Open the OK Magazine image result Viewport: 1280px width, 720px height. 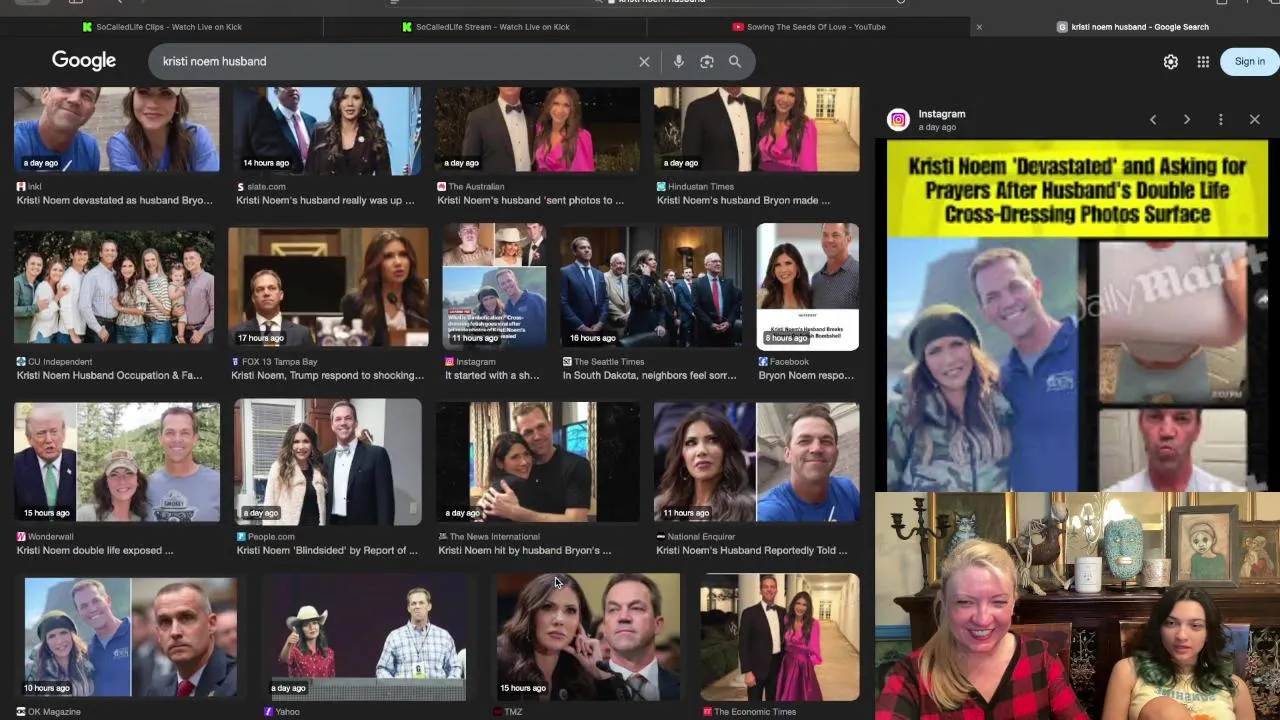point(131,637)
